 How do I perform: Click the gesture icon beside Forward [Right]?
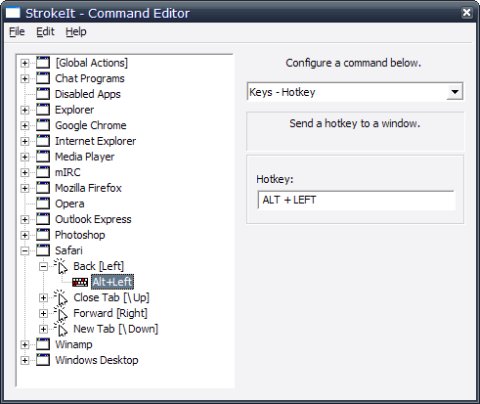tap(61, 313)
